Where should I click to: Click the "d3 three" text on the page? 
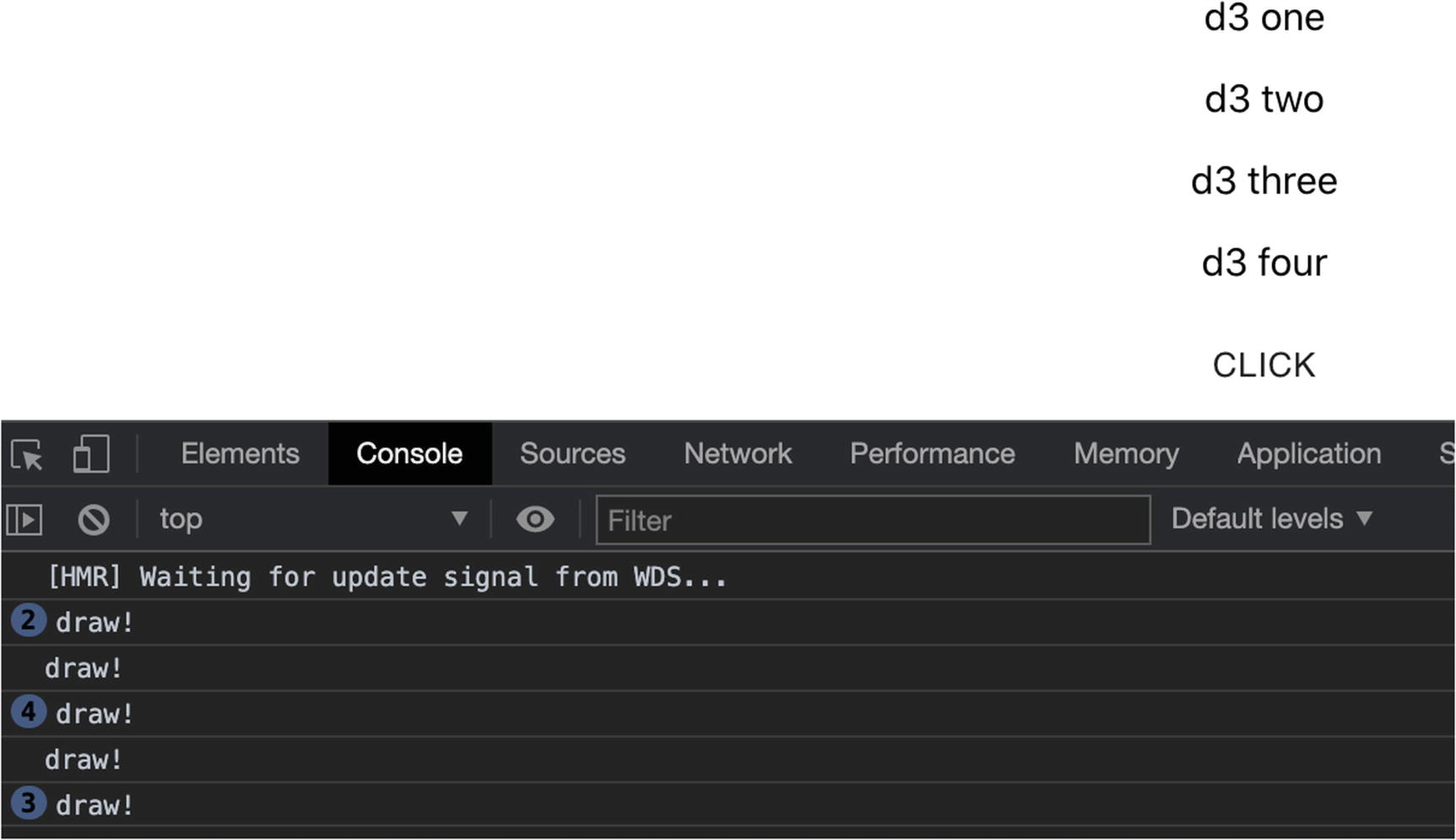click(1264, 182)
